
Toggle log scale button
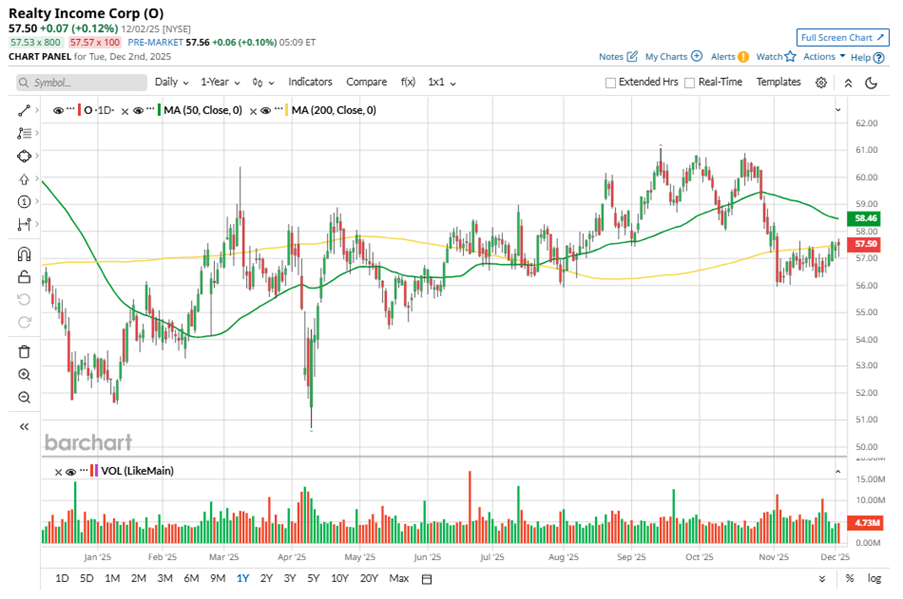click(874, 578)
